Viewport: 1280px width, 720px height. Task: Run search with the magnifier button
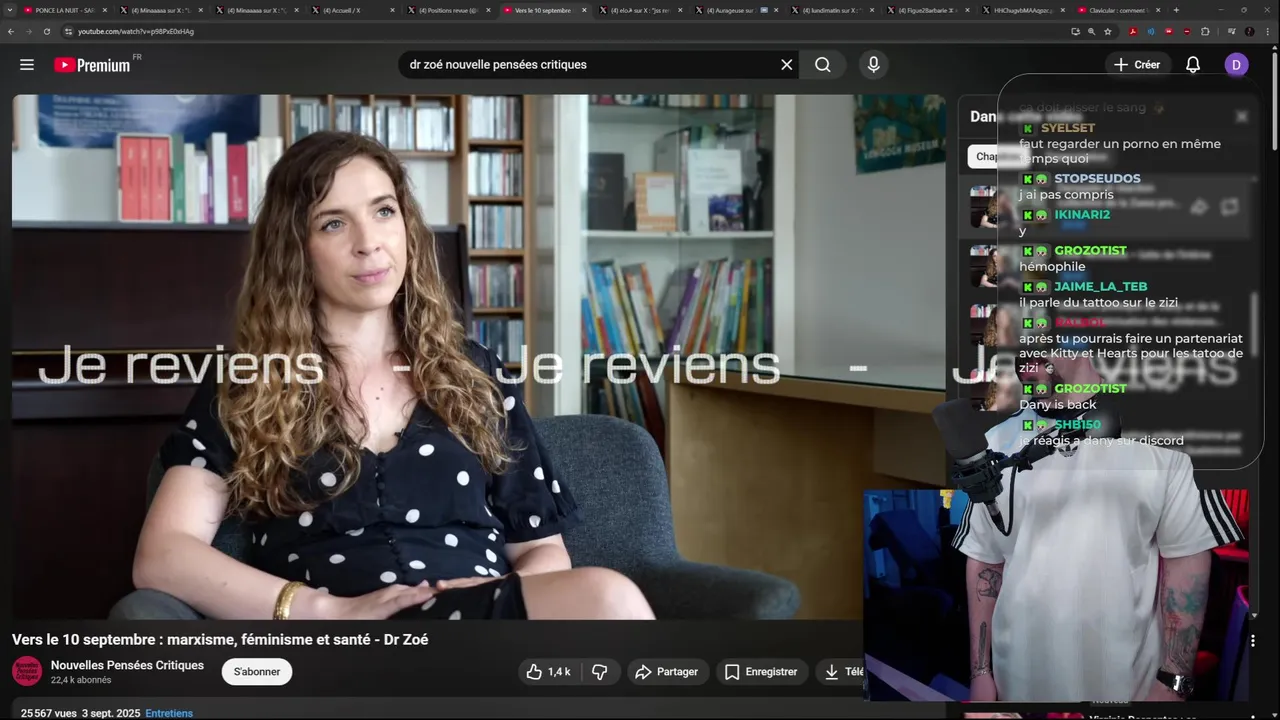[822, 65]
